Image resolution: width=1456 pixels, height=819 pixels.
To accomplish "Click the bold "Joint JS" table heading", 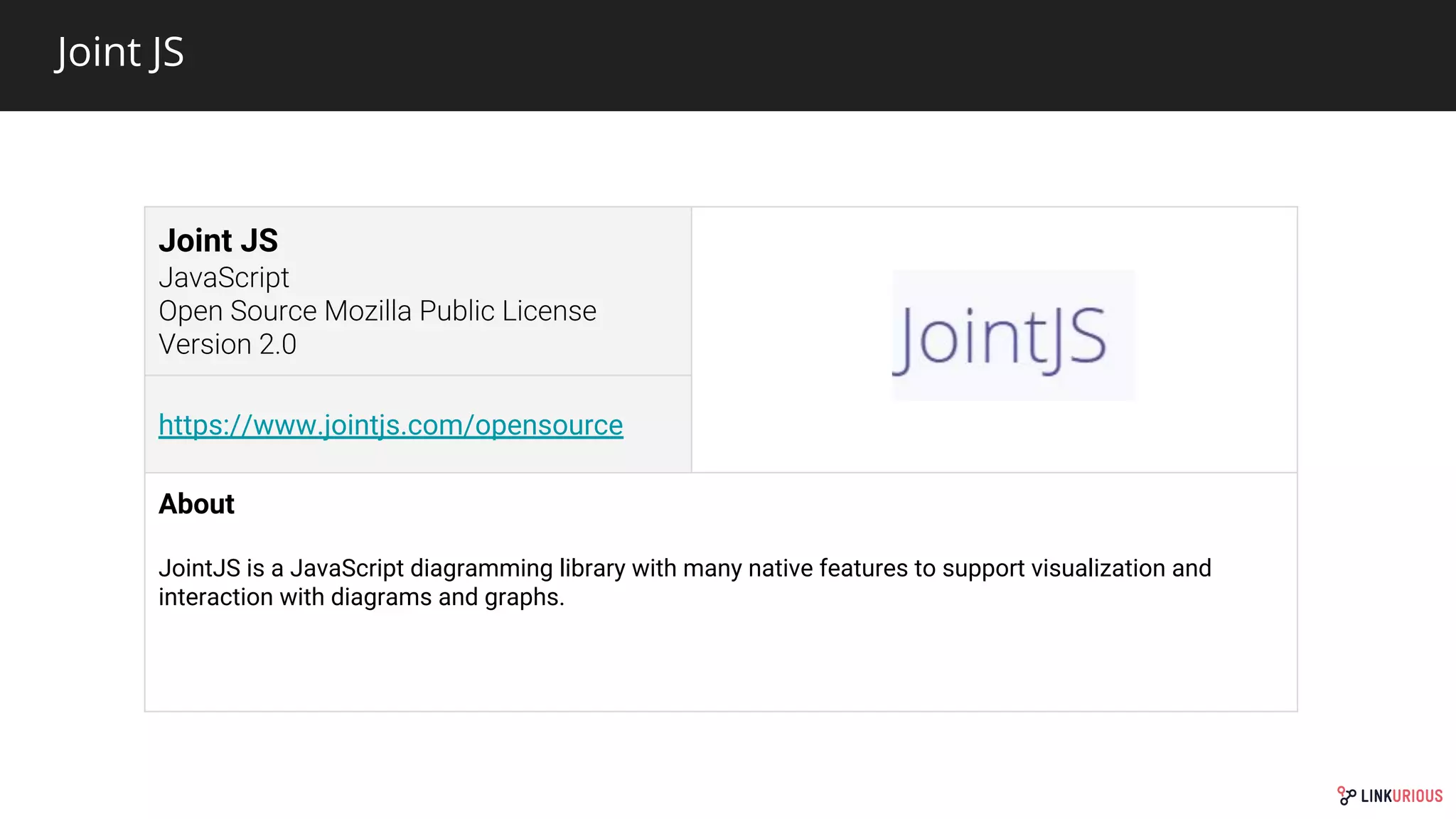I will point(218,240).
